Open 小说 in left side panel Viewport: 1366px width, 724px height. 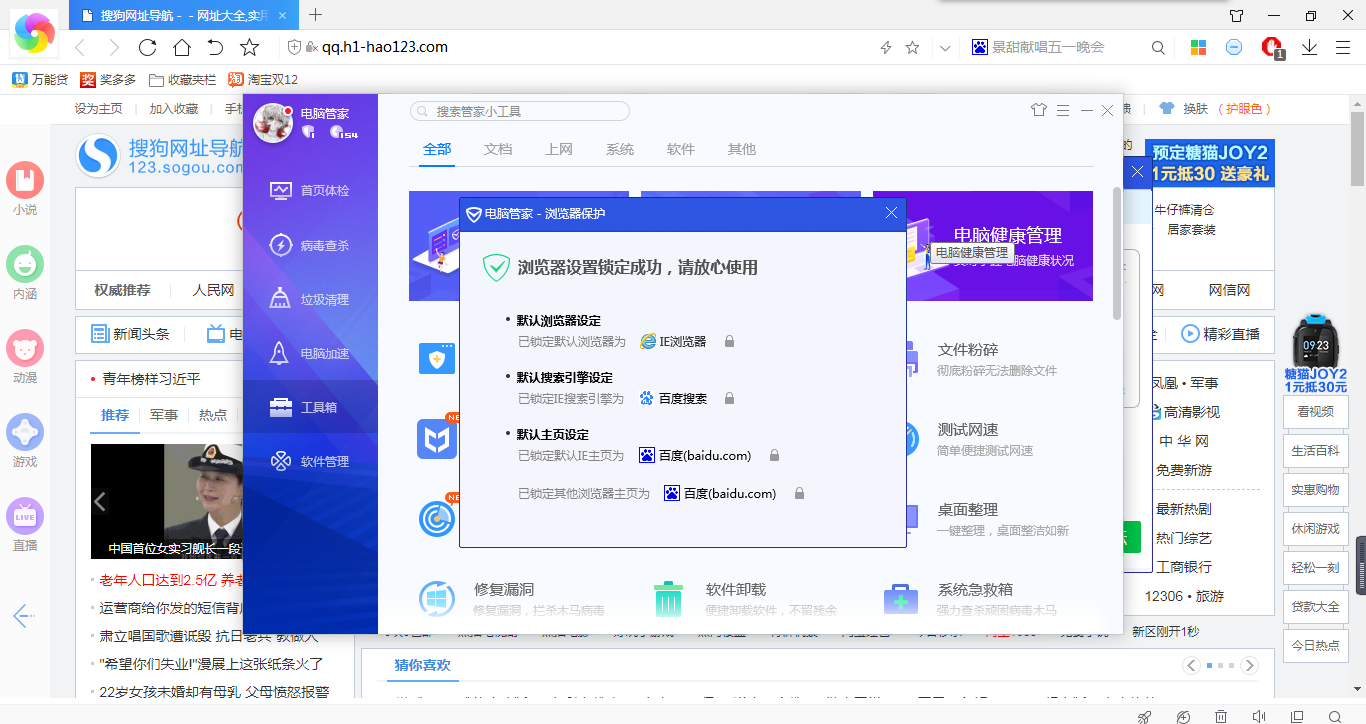25,189
